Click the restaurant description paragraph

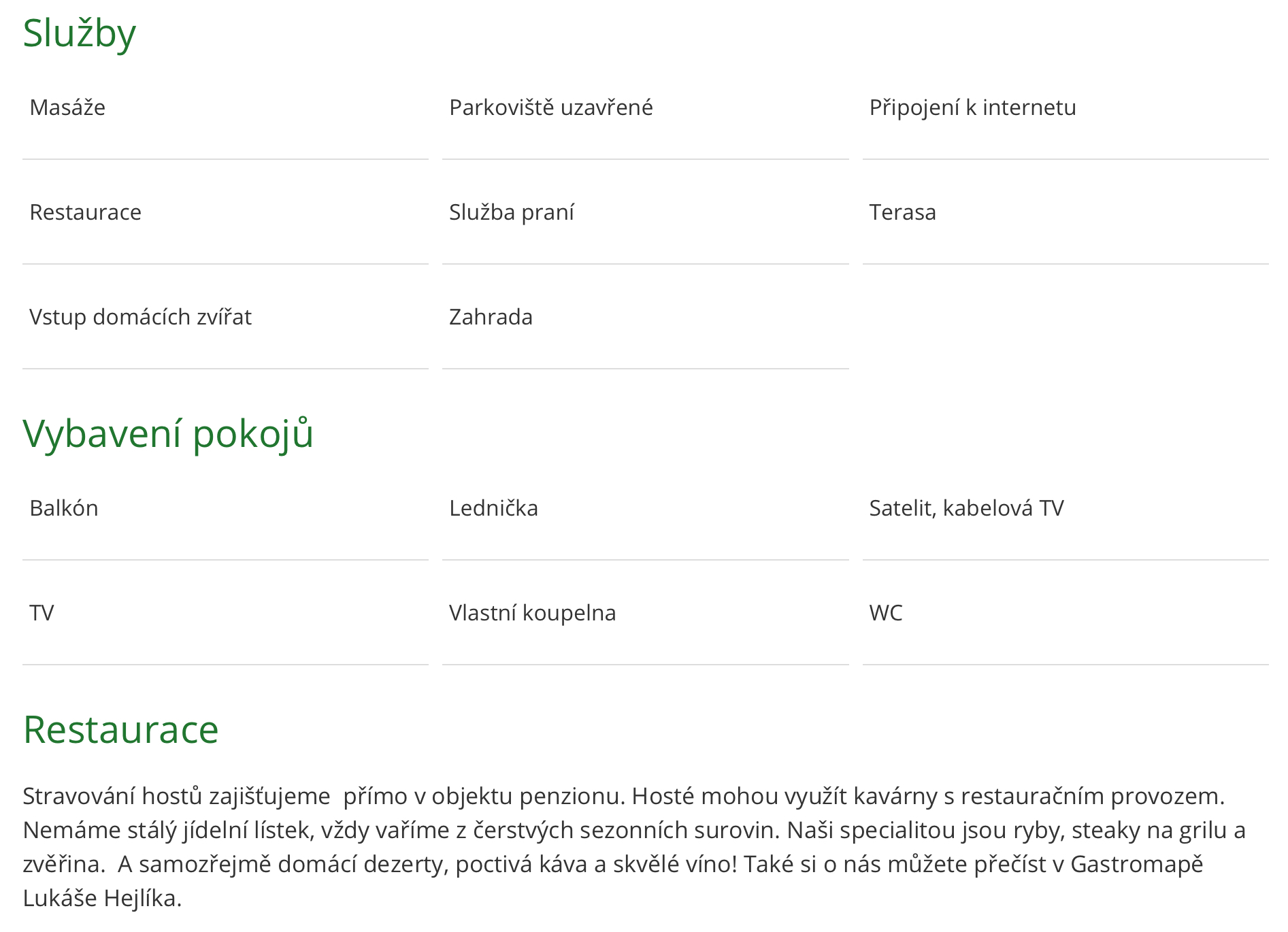pos(634,847)
